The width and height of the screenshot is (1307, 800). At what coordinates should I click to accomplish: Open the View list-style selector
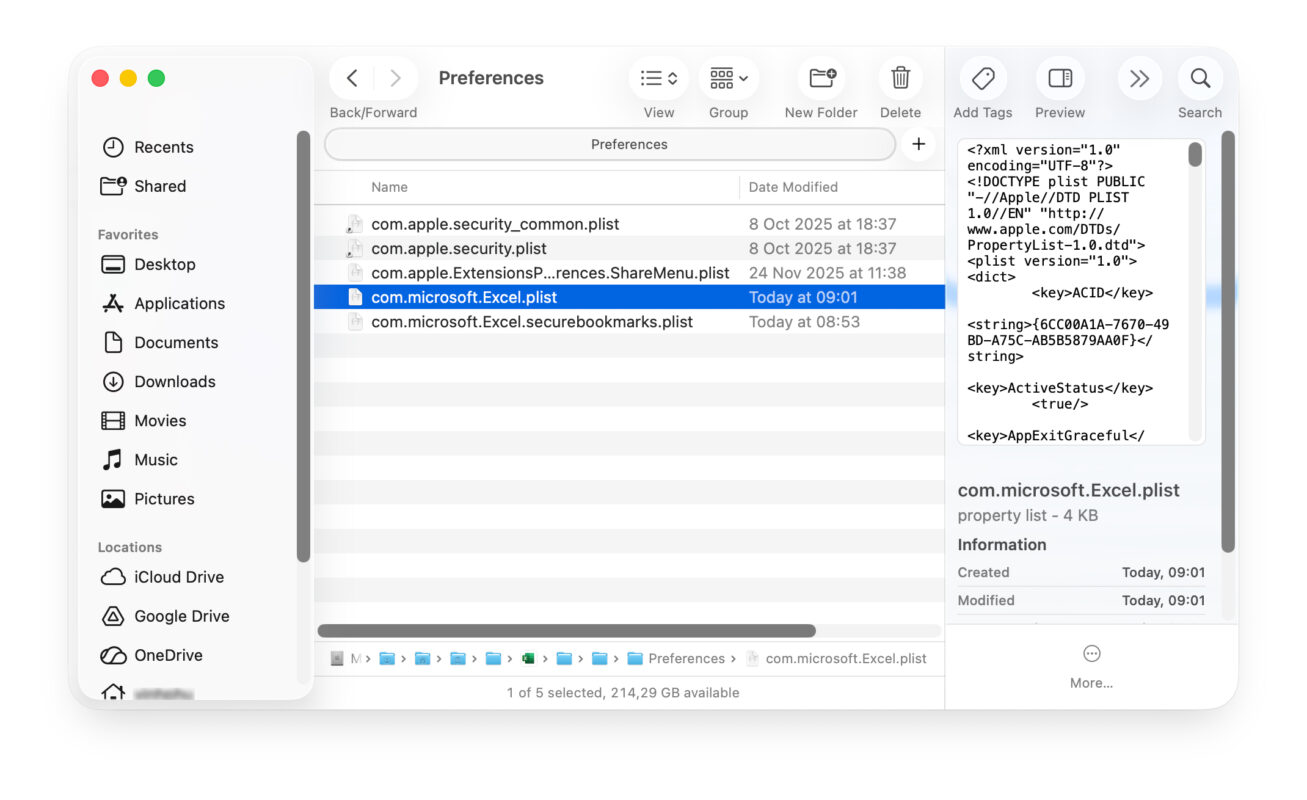click(x=659, y=78)
